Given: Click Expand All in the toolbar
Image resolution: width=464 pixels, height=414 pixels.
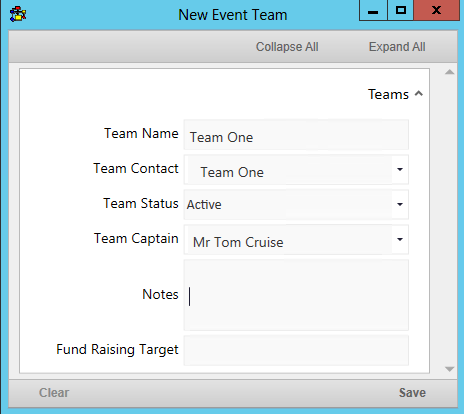Looking at the screenshot, I should click(x=397, y=47).
